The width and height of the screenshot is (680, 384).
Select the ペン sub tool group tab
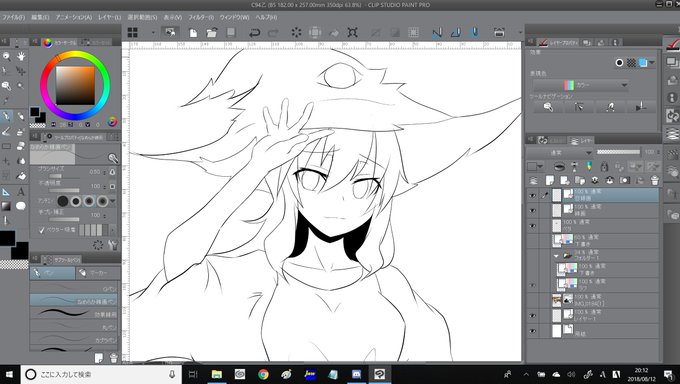[x=52, y=273]
